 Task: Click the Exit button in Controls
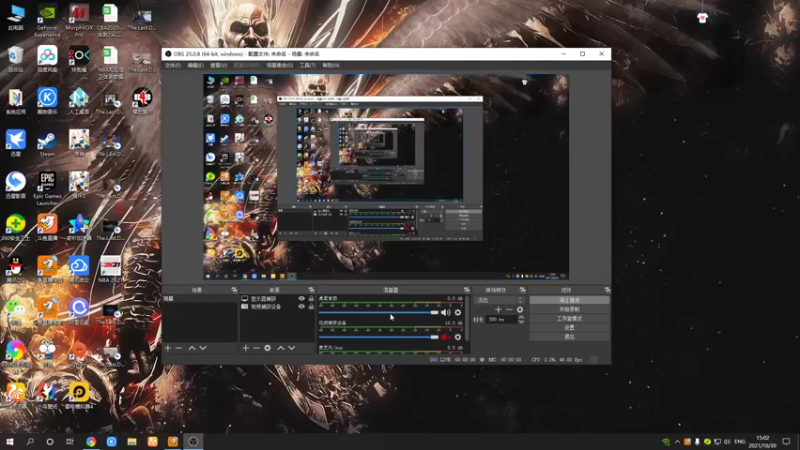click(569, 337)
